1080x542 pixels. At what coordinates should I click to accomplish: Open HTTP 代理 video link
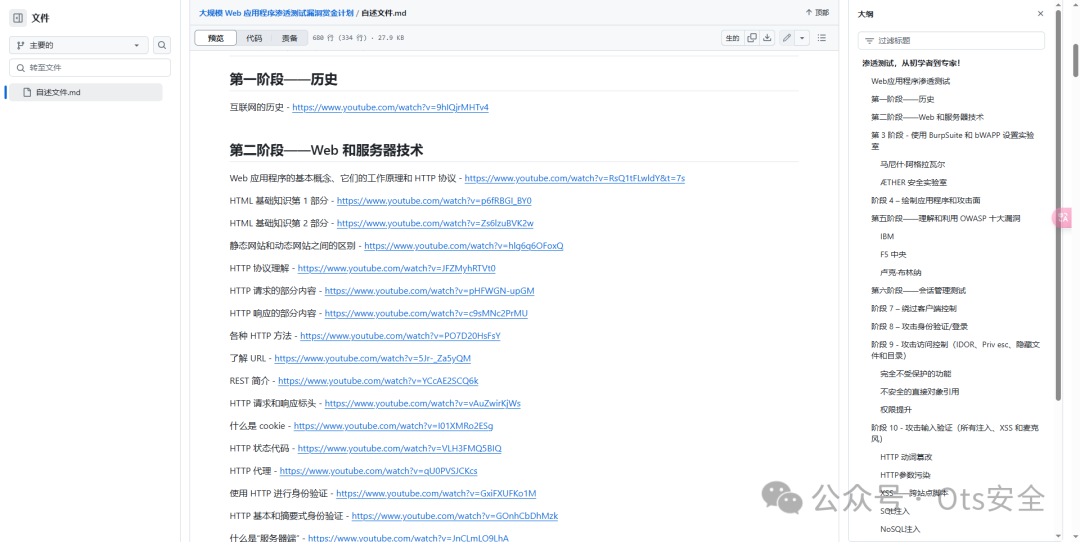379,471
